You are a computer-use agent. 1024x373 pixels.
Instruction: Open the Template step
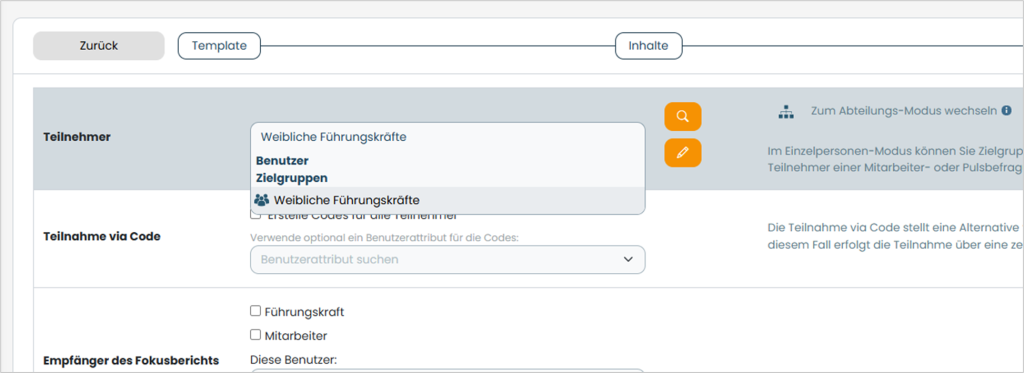pos(219,46)
